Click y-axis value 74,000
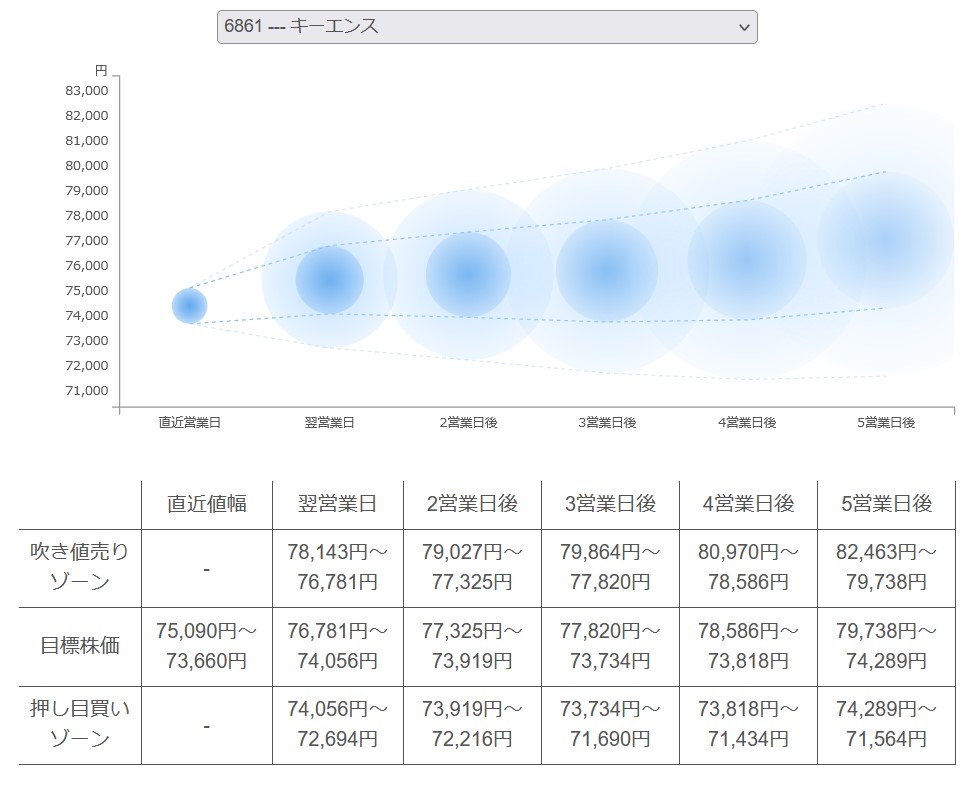975x802 pixels. [86, 316]
